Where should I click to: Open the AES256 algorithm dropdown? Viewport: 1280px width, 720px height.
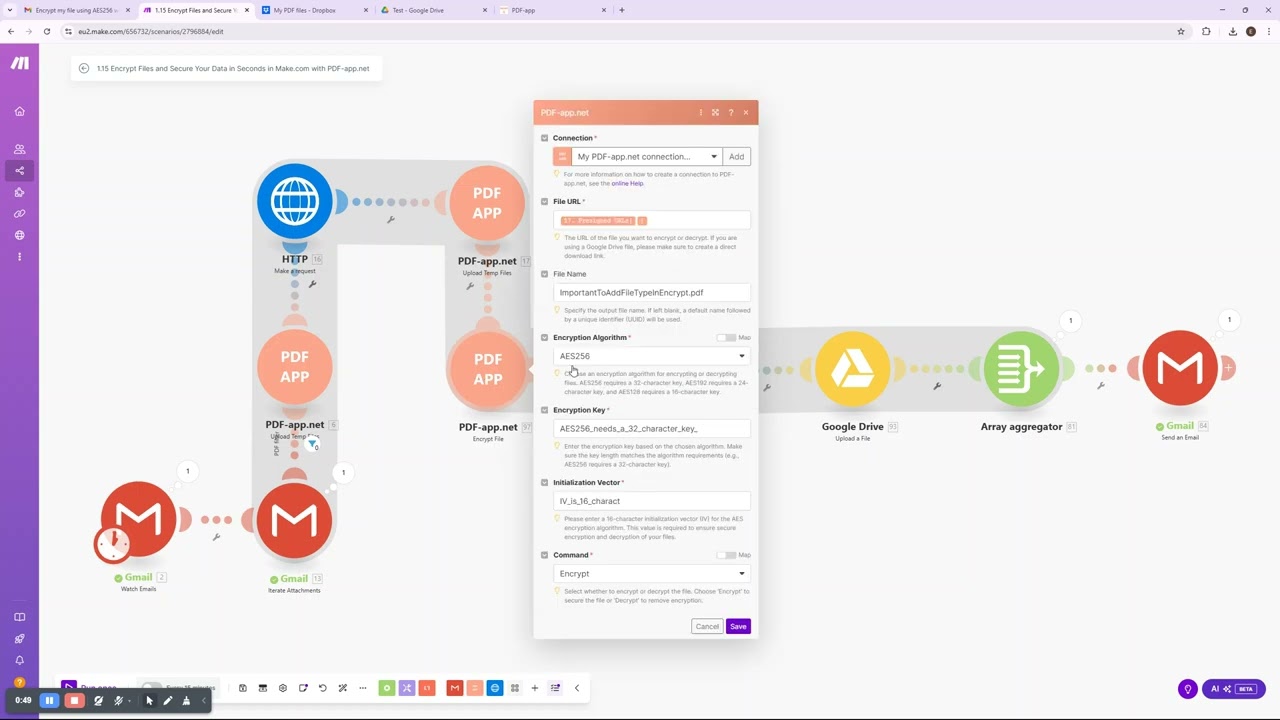(x=652, y=356)
